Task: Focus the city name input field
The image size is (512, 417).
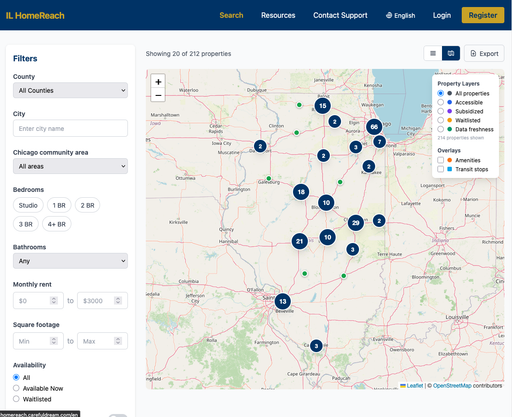Action: click(x=70, y=128)
